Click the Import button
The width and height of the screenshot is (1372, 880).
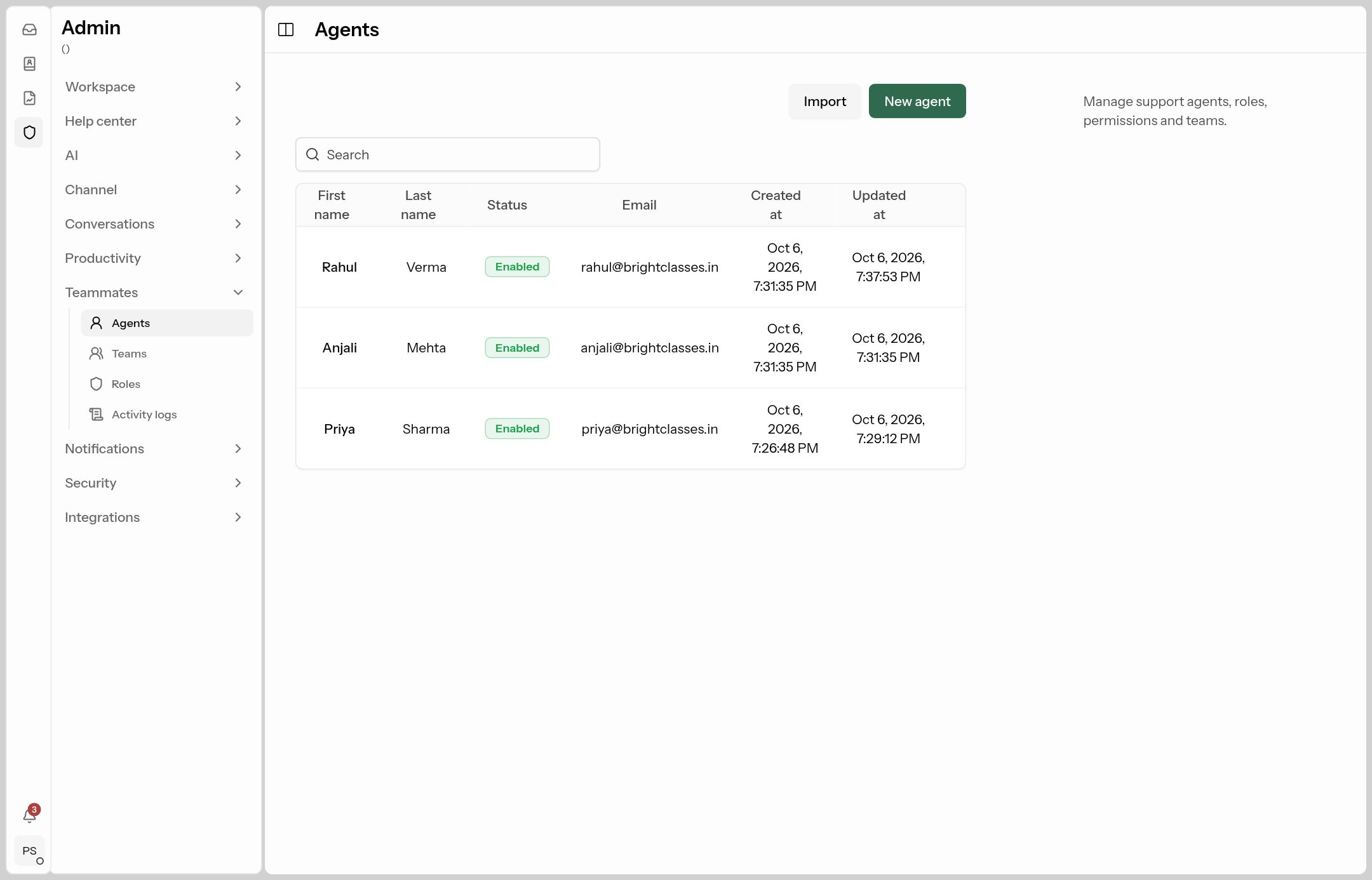[x=824, y=102]
